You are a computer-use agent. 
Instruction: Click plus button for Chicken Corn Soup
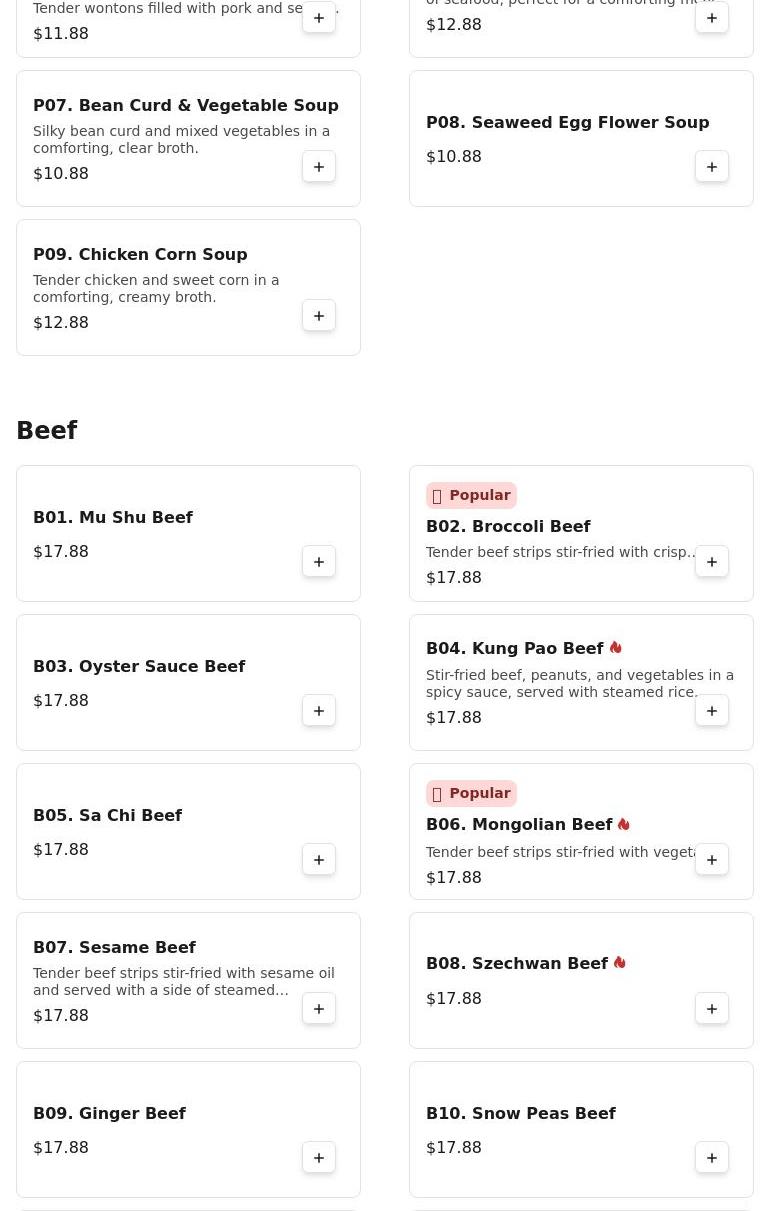coord(319,316)
